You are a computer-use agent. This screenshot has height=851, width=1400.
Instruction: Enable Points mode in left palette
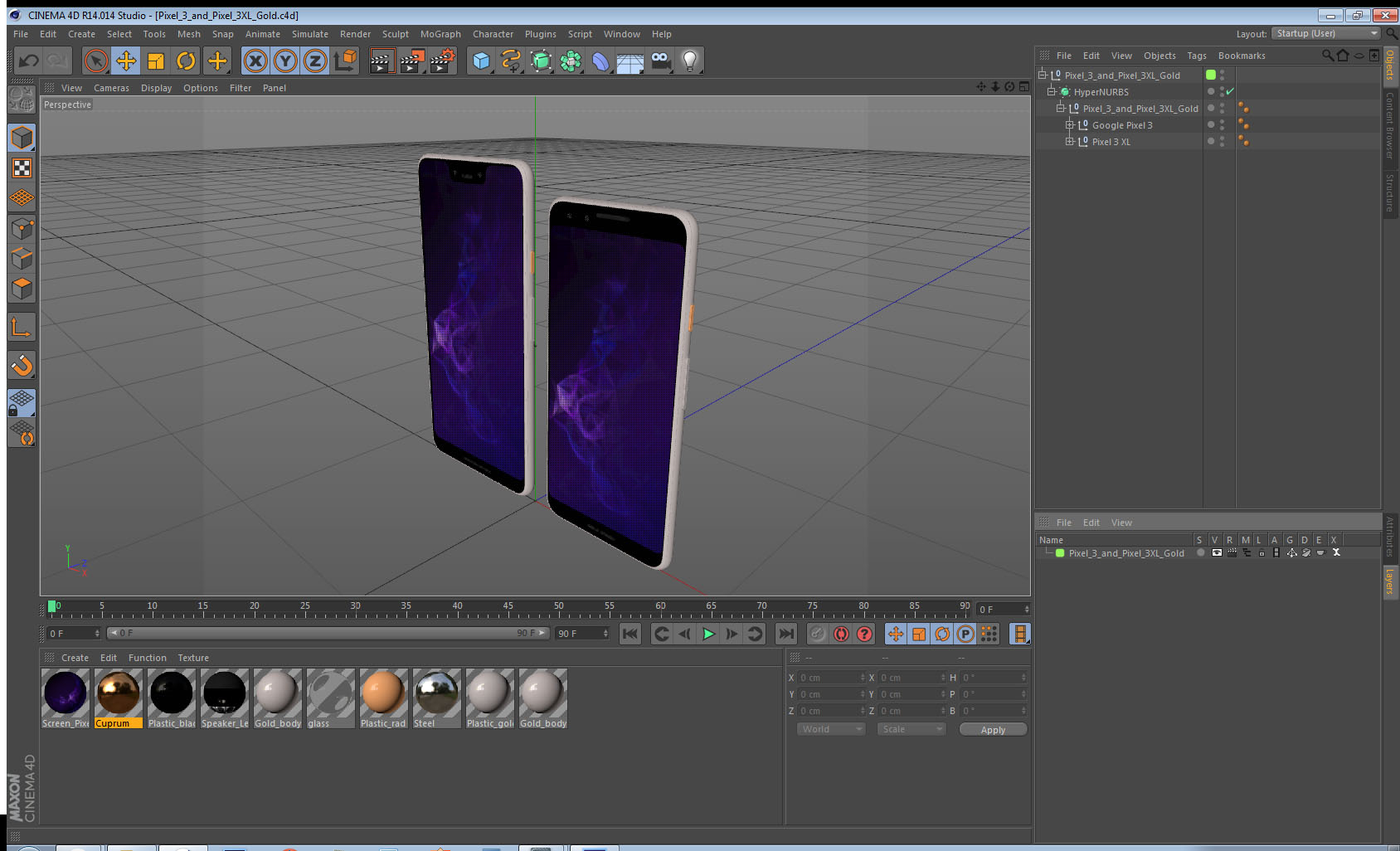22,228
